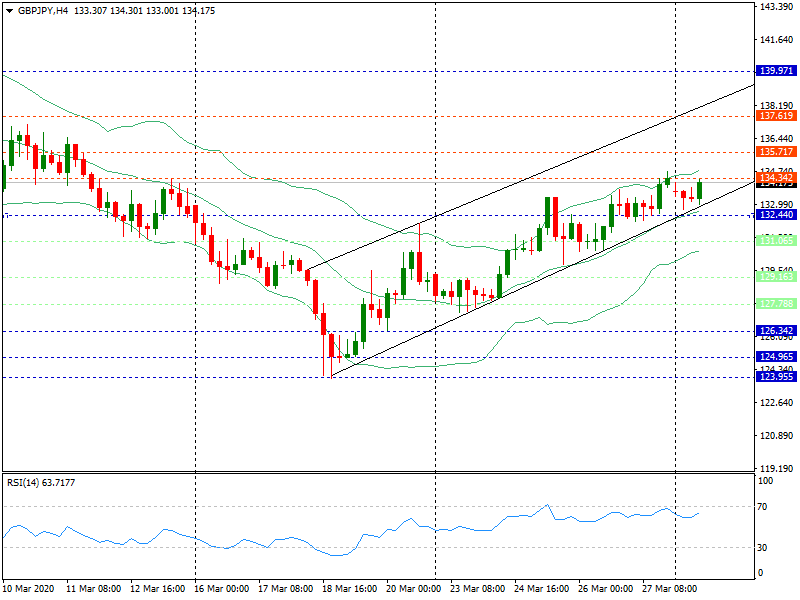Click the 11 Mar 08:00 time label
The image size is (800, 600).
(93, 588)
